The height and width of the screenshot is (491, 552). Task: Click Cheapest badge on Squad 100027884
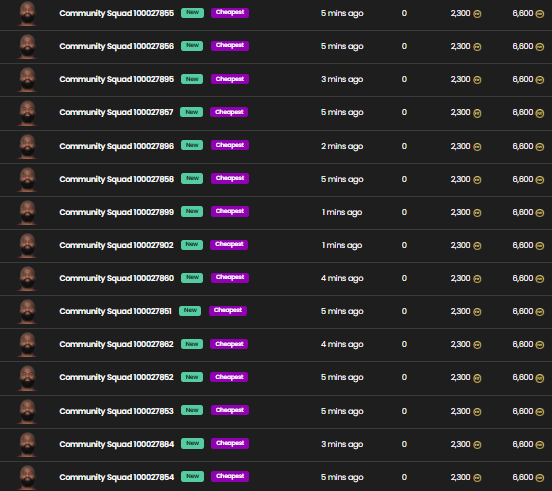point(230,443)
